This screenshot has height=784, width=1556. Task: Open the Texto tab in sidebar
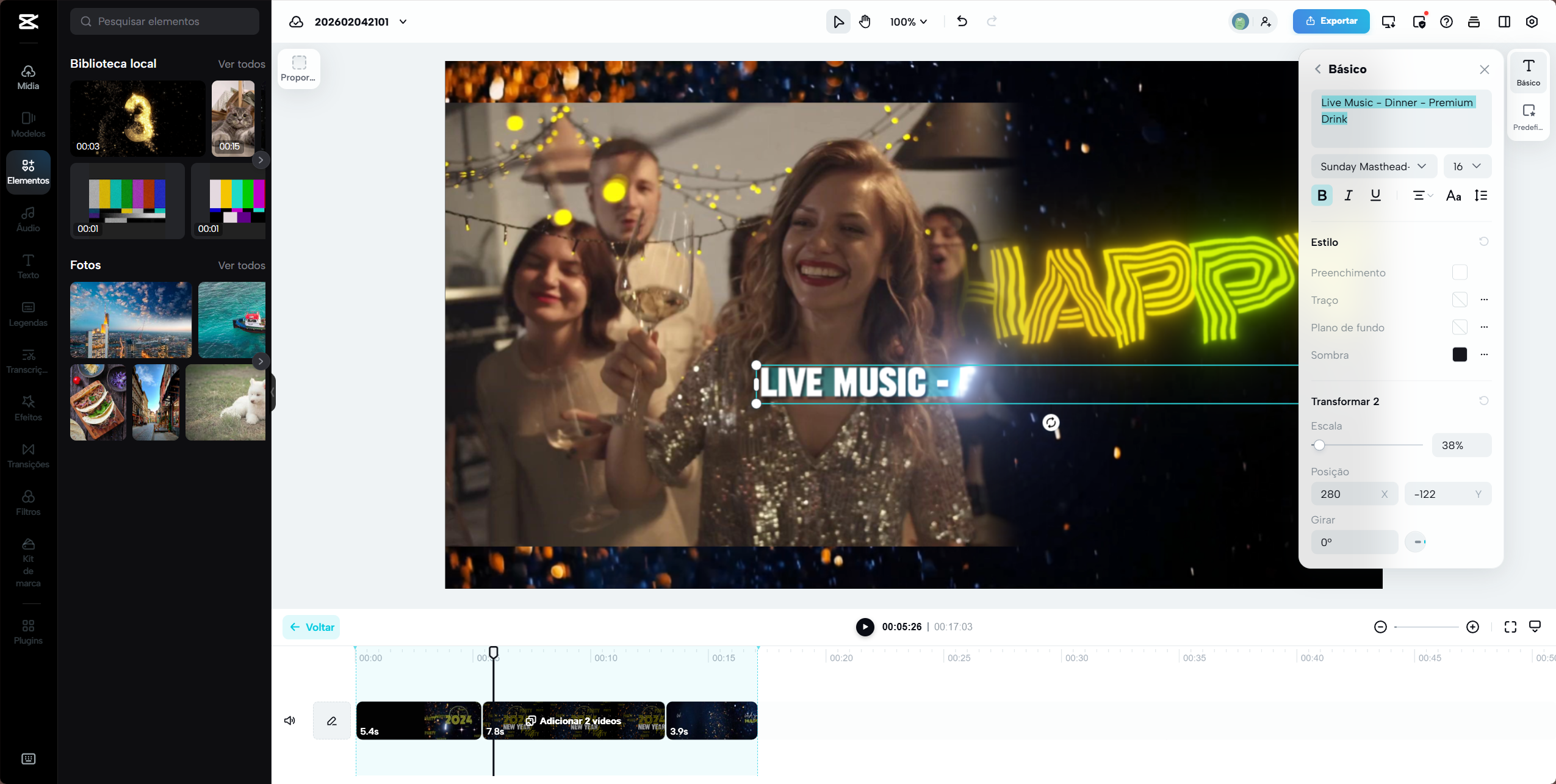[x=28, y=267]
